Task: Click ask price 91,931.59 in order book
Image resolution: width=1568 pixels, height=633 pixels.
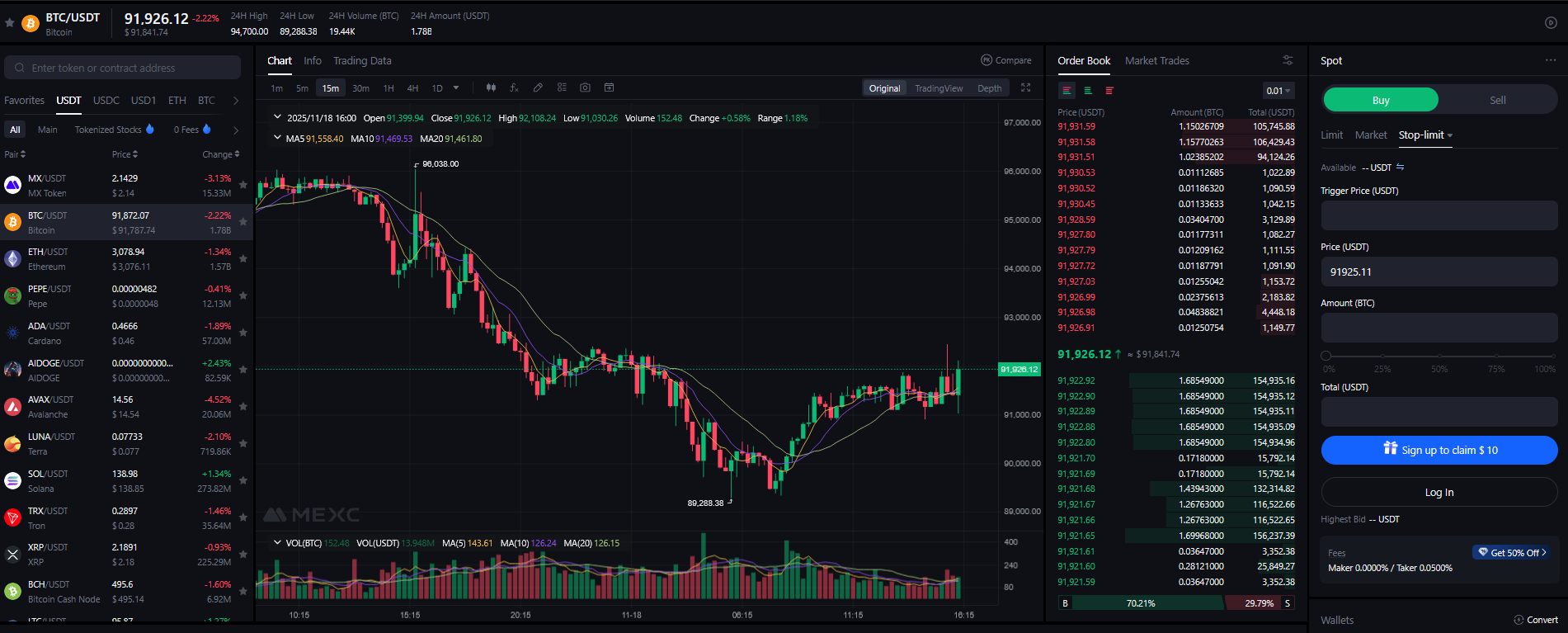Action: [x=1076, y=126]
